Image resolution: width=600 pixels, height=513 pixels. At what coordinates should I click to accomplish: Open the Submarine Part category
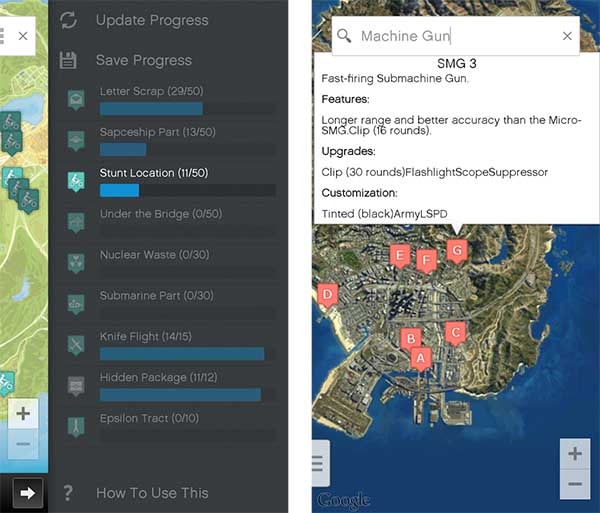[156, 296]
